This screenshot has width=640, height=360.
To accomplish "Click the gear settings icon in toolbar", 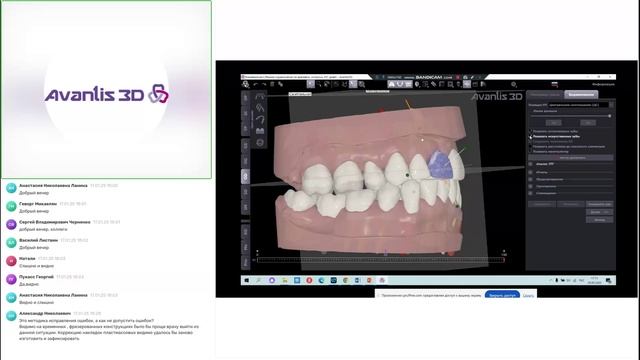I will coord(514,84).
